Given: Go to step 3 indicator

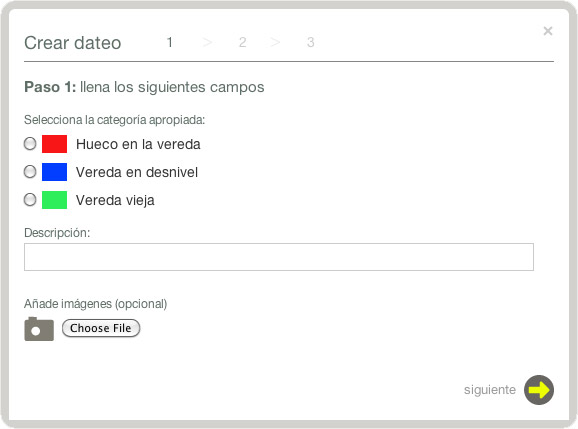Looking at the screenshot, I should [310, 42].
